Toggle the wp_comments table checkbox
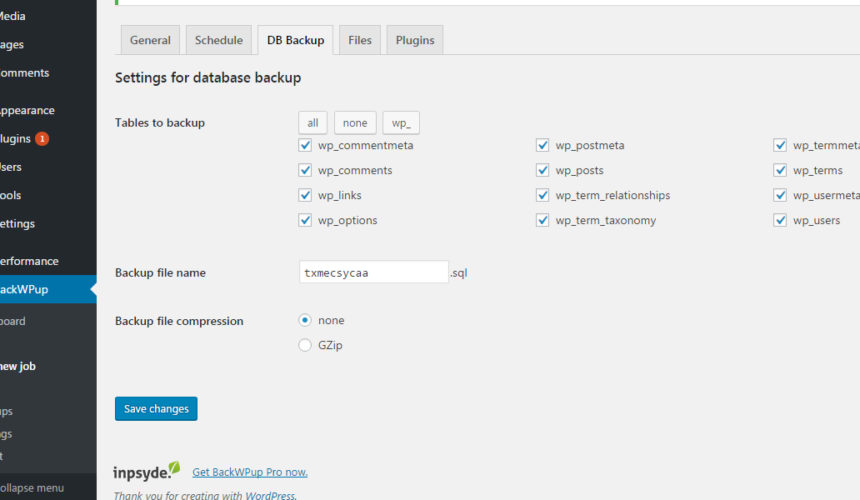 pos(305,171)
